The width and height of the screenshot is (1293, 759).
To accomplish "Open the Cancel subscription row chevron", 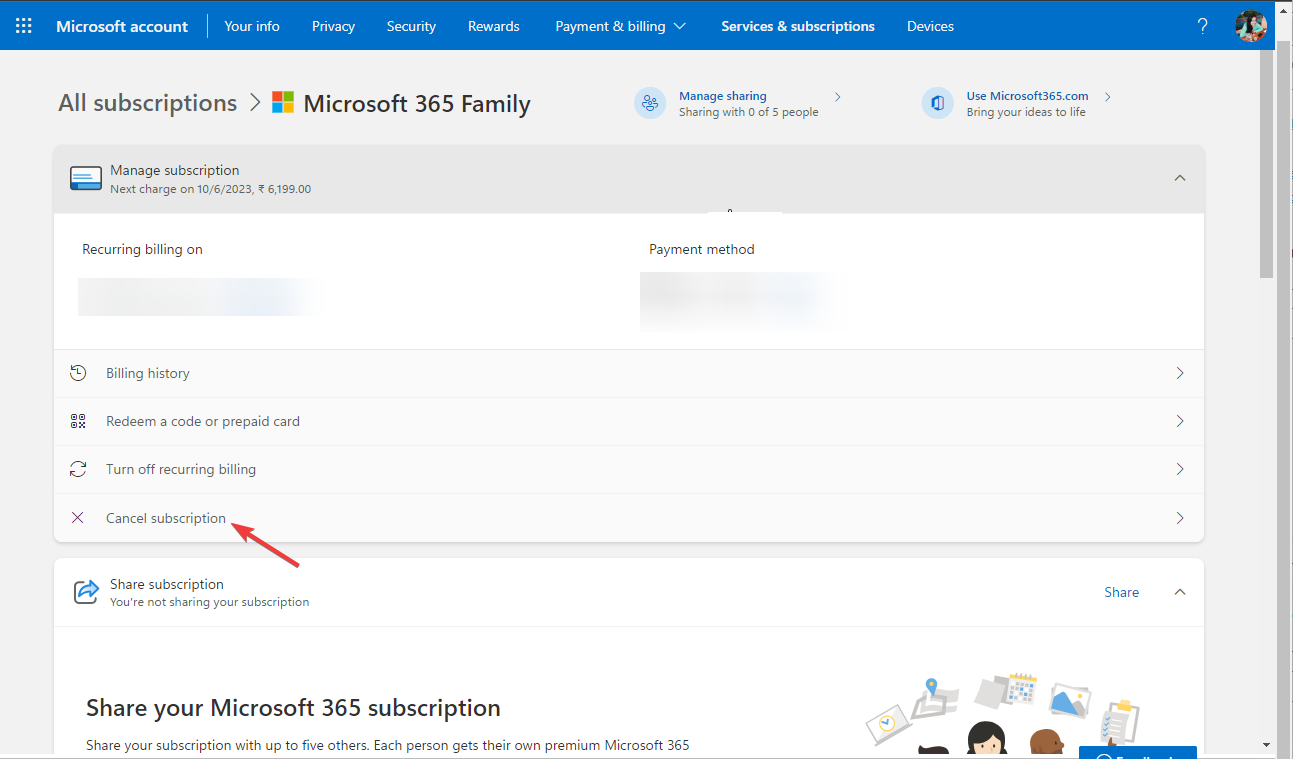I will (x=1180, y=518).
